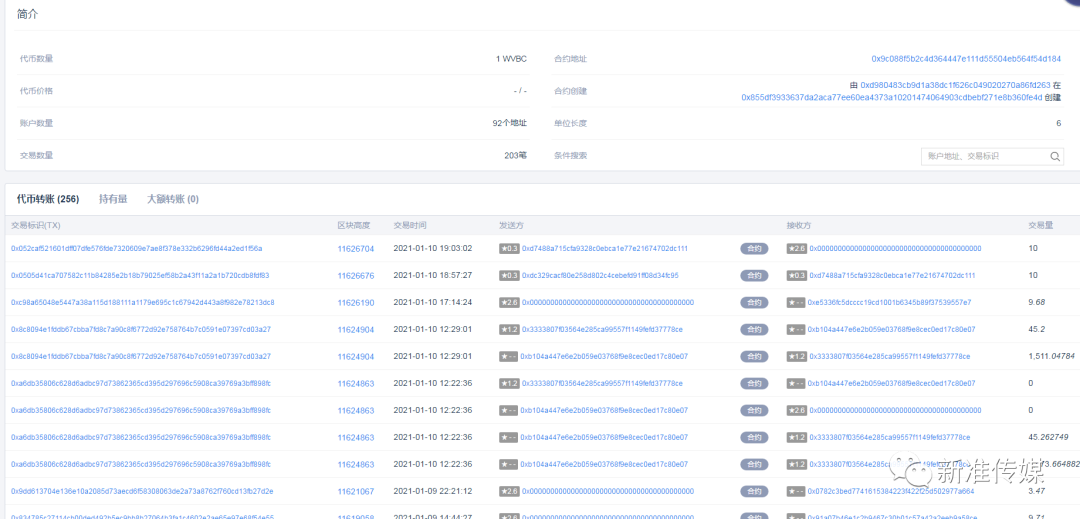Click the 203笔 transaction count value
1080x519 pixels.
pos(515,156)
